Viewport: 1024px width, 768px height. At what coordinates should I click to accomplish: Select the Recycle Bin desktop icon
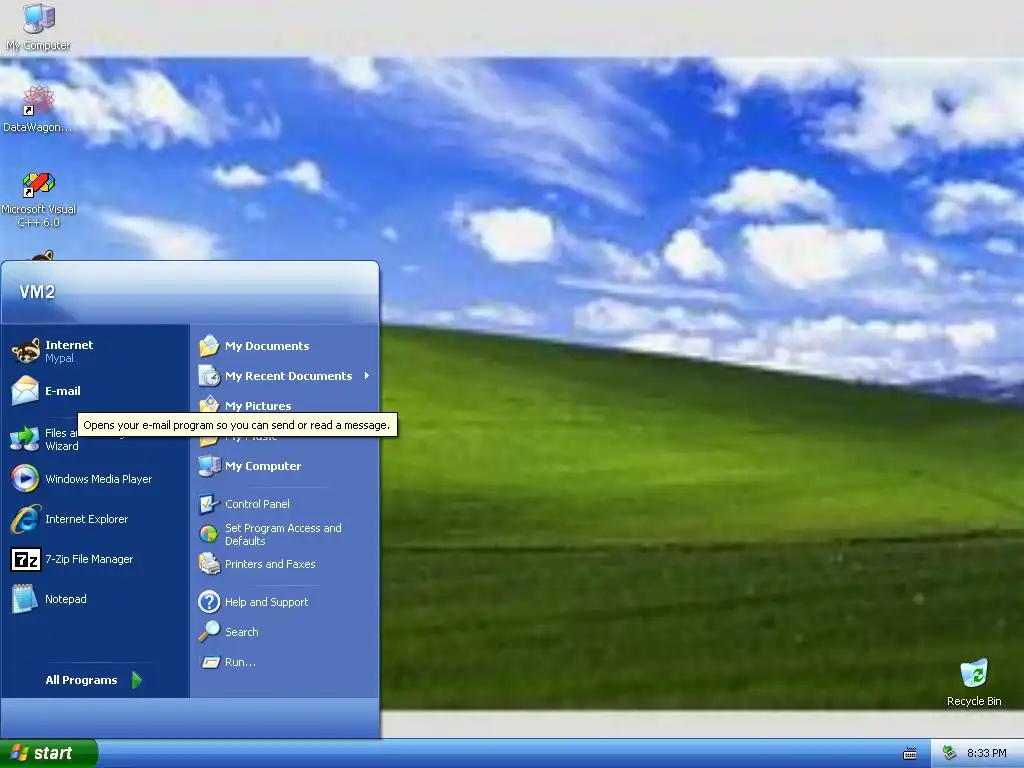tap(974, 673)
